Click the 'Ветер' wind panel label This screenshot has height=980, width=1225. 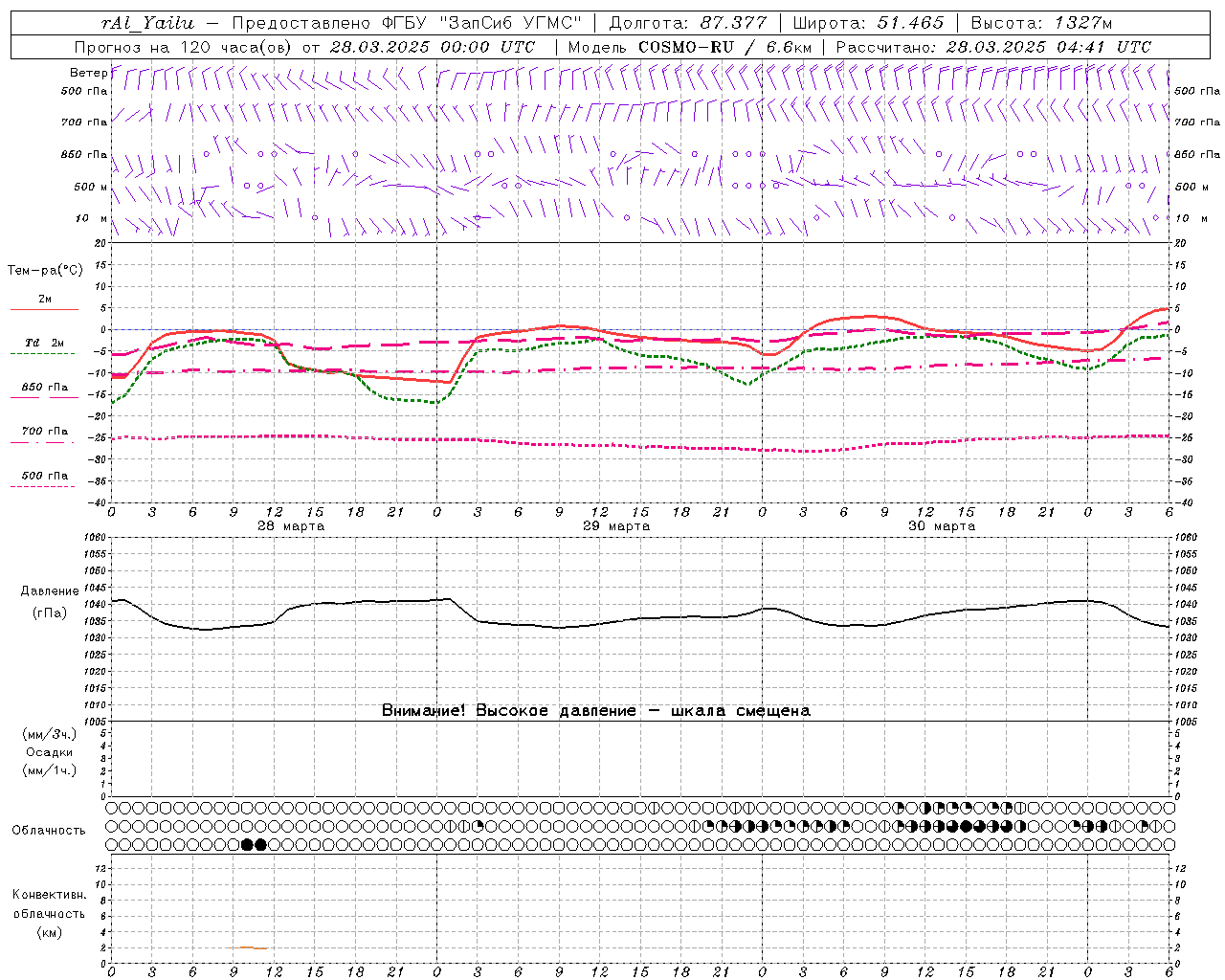pyautogui.click(x=89, y=73)
